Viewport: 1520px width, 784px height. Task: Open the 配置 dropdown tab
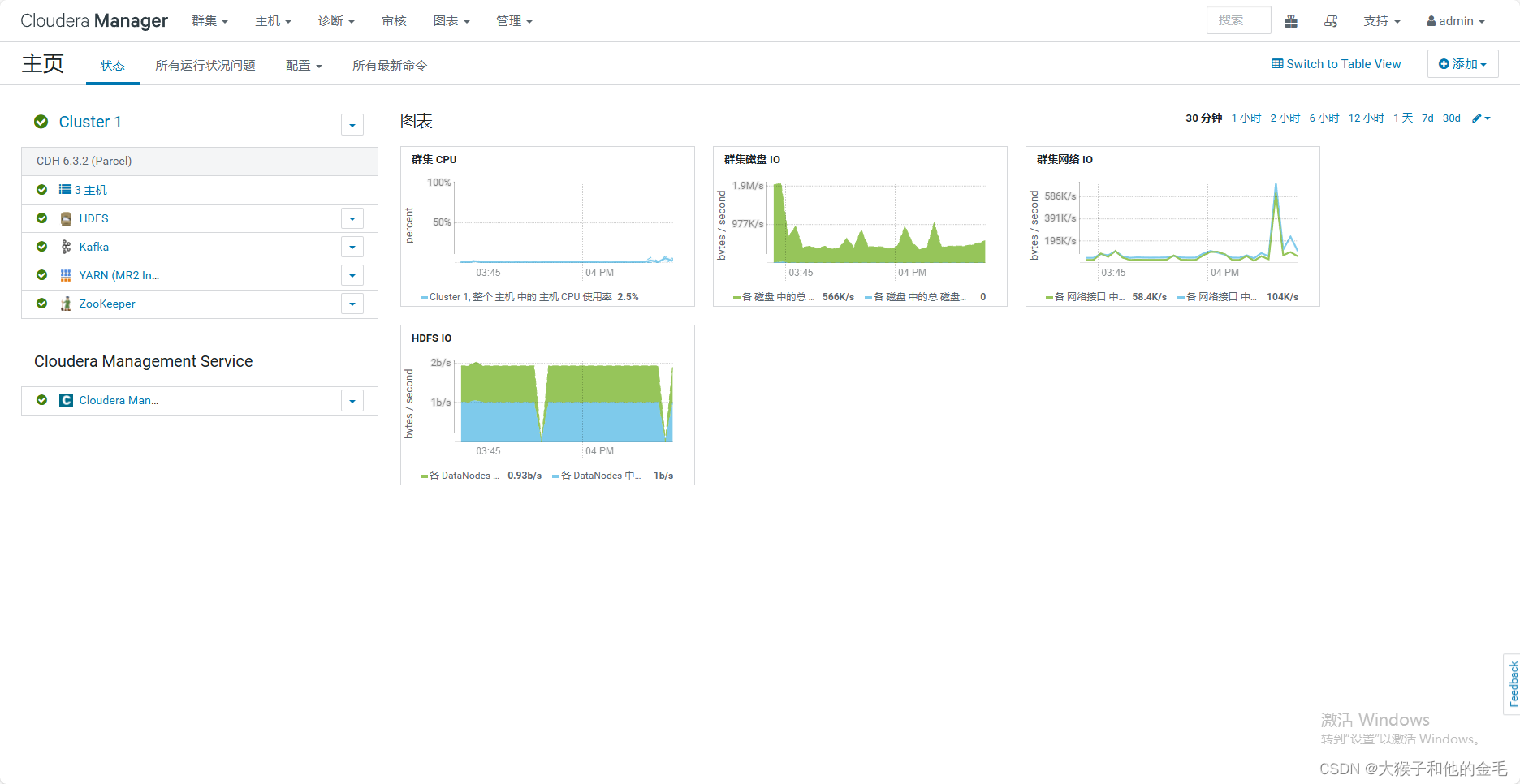[x=304, y=66]
